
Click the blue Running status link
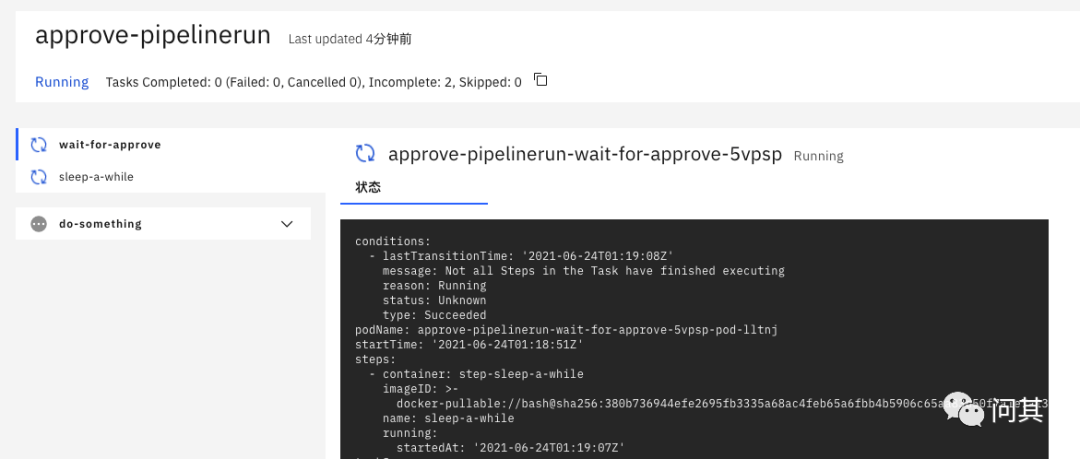click(x=62, y=82)
